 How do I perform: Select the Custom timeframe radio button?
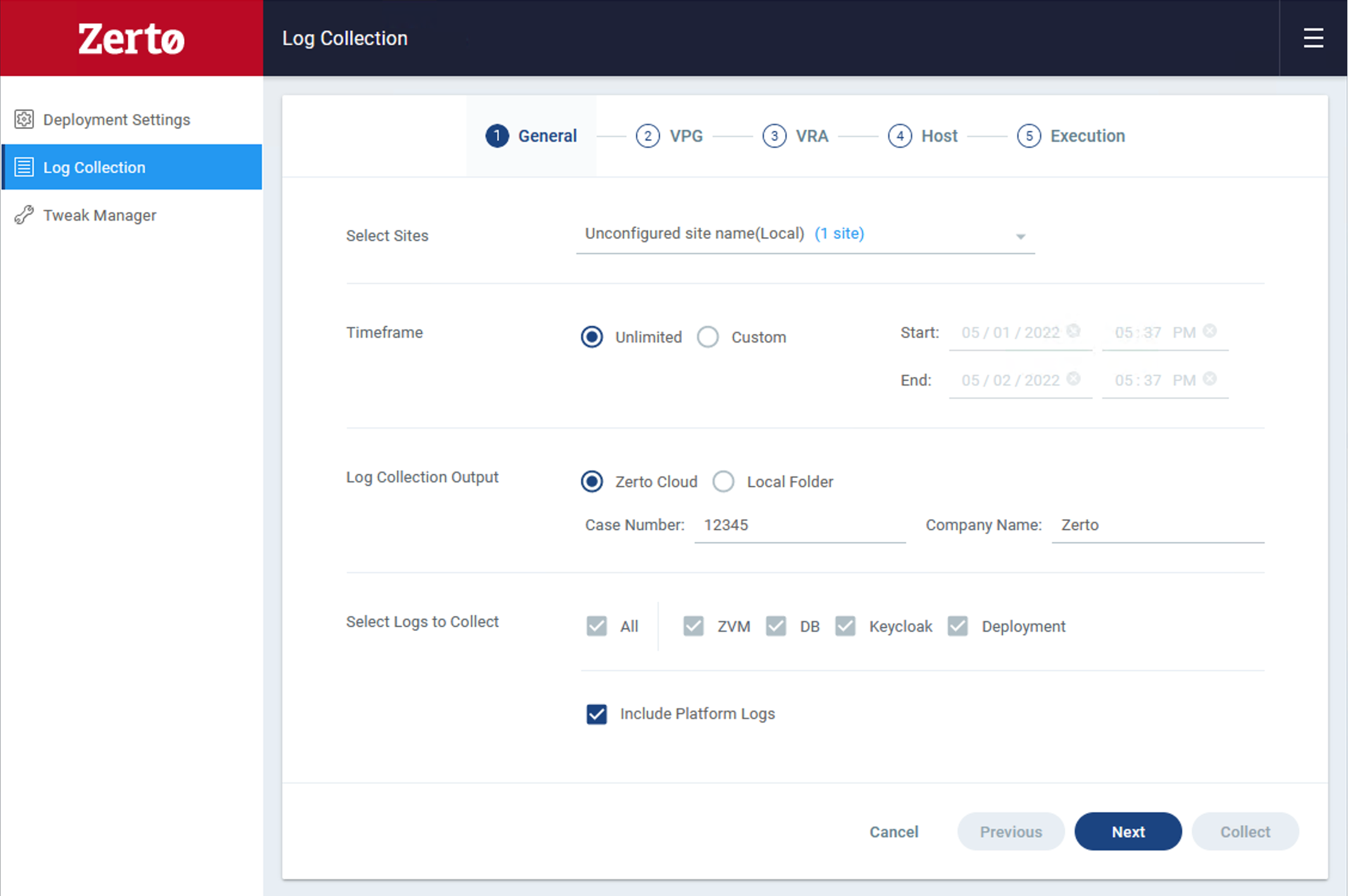(x=708, y=337)
